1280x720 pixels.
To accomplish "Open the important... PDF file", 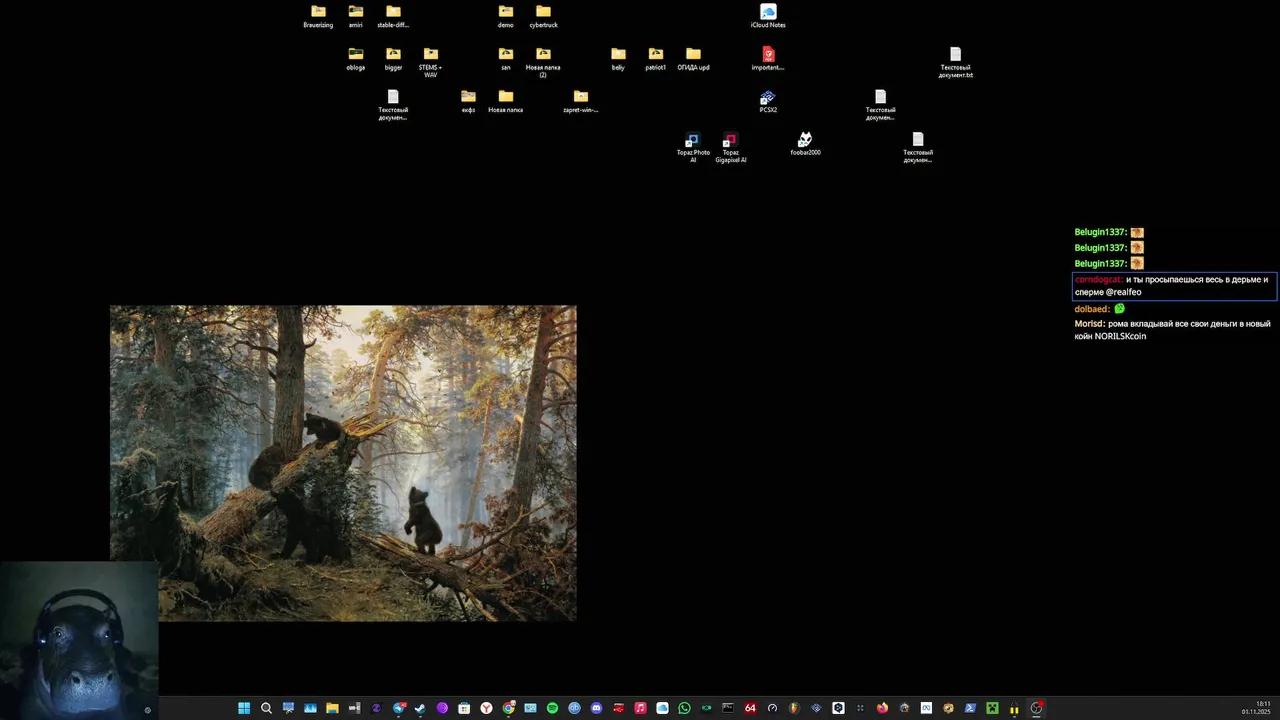I will 768,59.
